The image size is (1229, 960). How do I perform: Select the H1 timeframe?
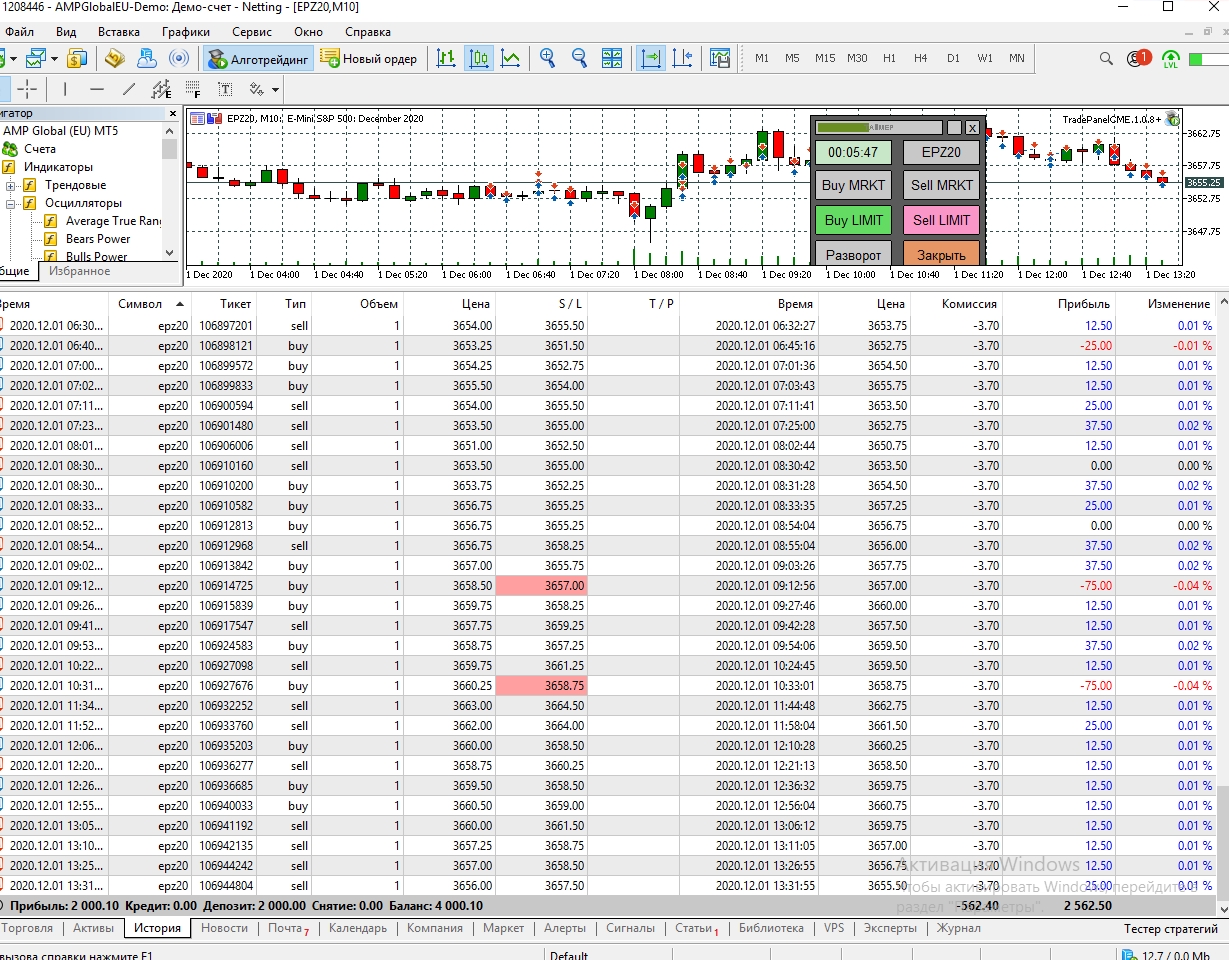tap(889, 59)
